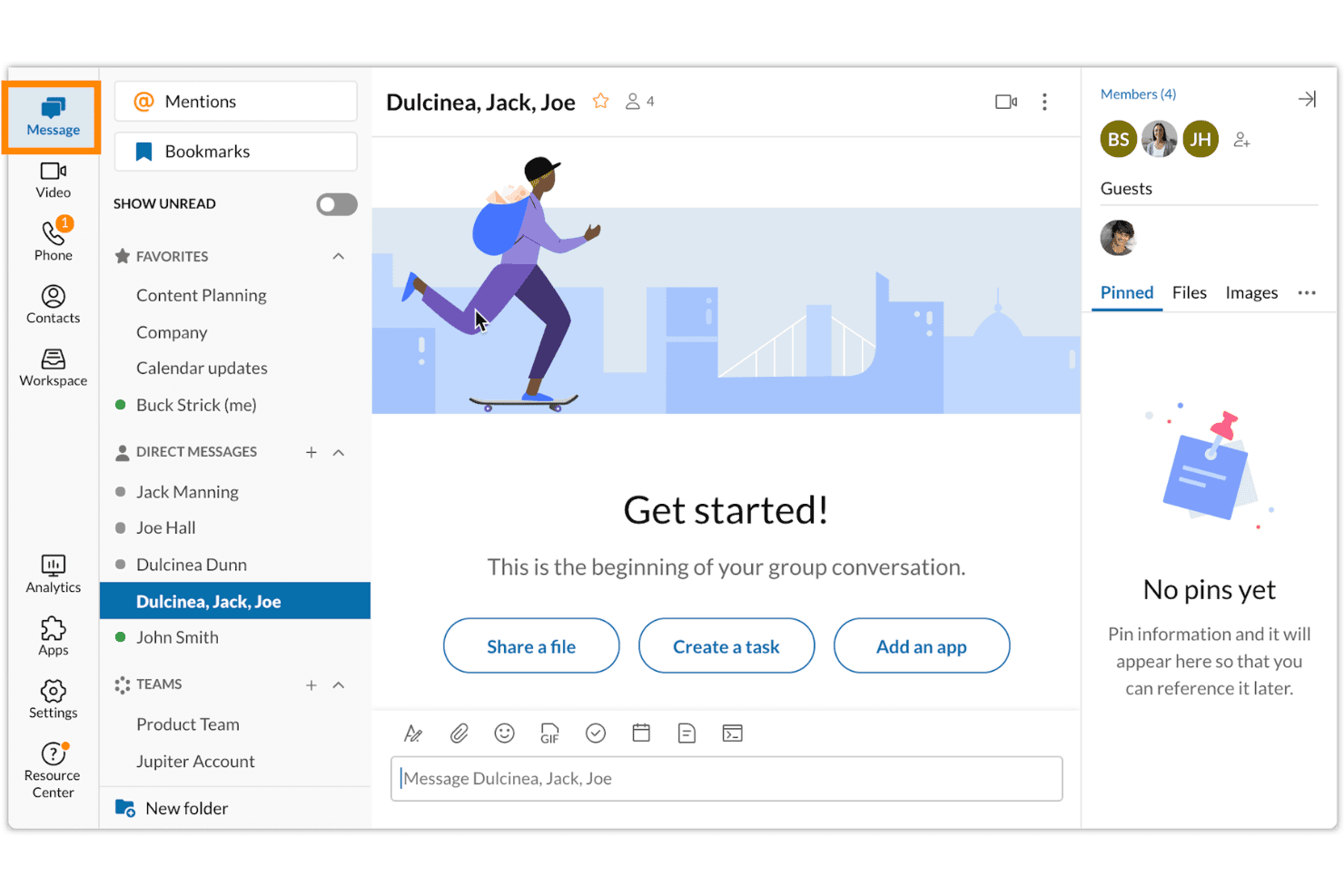This screenshot has width=1344, height=896.
Task: Add a new direct message
Action: [x=311, y=452]
